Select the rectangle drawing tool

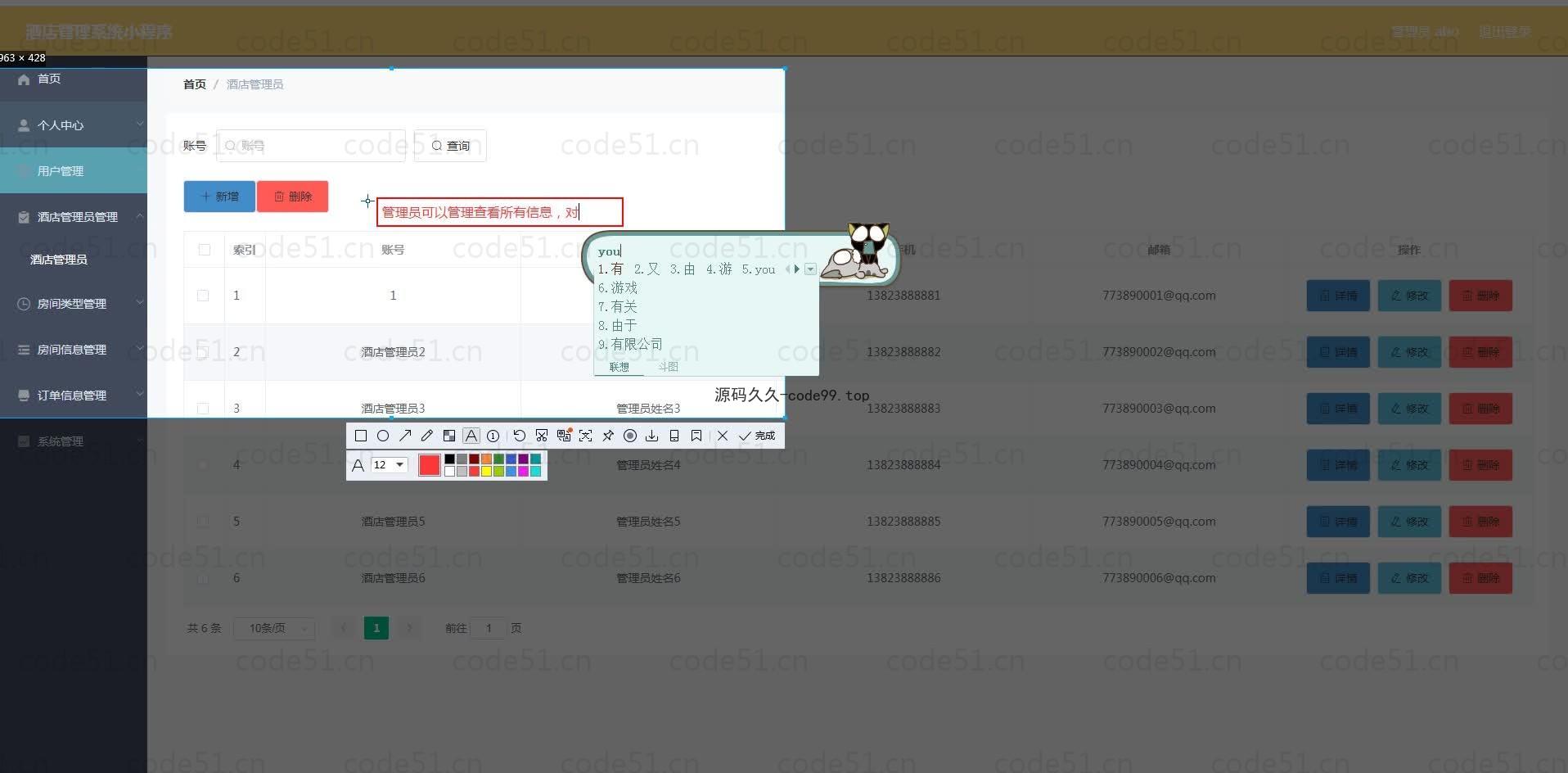click(361, 436)
